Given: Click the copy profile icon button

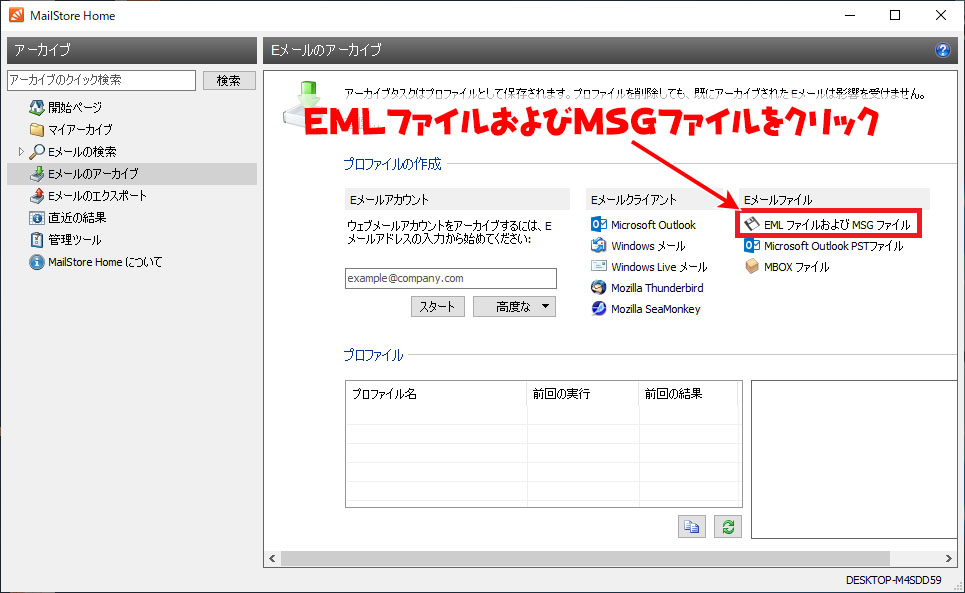Looking at the screenshot, I should pos(692,527).
